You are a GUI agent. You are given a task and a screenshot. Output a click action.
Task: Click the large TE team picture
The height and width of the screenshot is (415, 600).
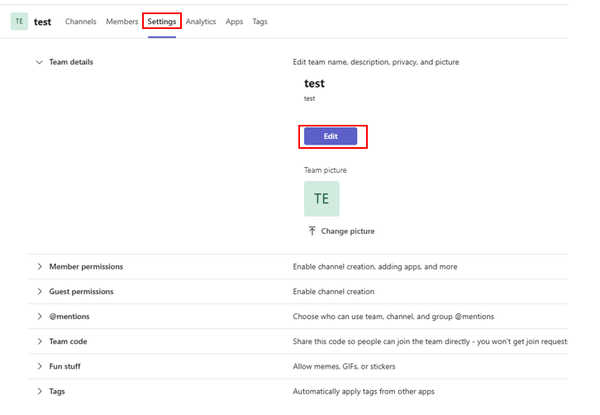point(321,198)
